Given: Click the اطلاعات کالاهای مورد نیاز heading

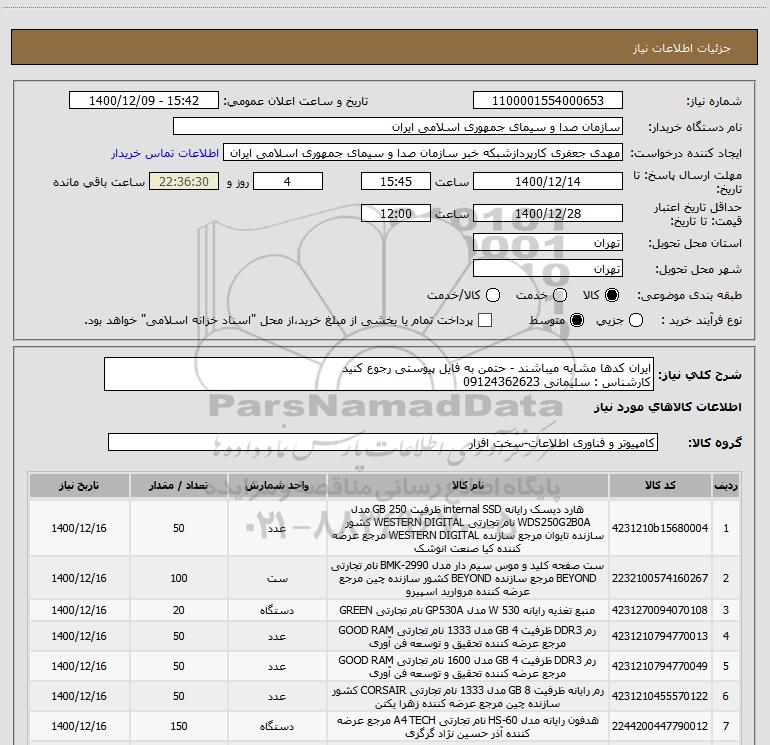Looking at the screenshot, I should pyautogui.click(x=668, y=407).
